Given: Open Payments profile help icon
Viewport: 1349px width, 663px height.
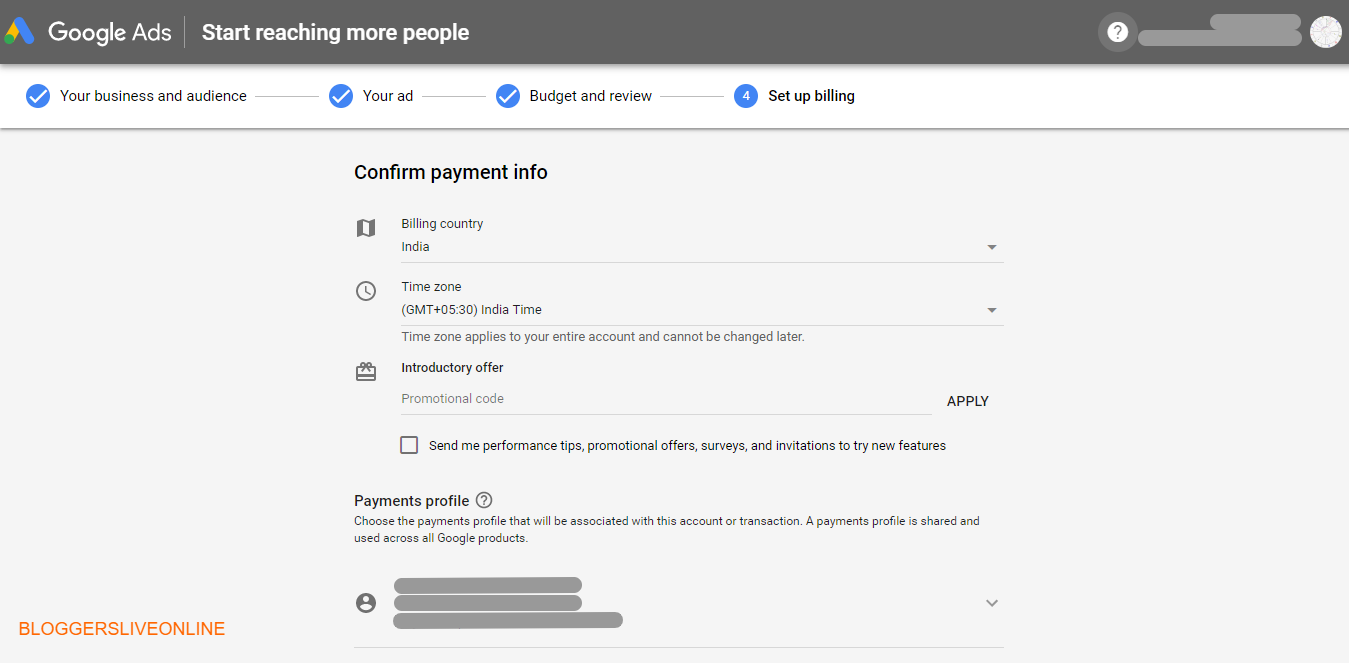Looking at the screenshot, I should pyautogui.click(x=484, y=500).
